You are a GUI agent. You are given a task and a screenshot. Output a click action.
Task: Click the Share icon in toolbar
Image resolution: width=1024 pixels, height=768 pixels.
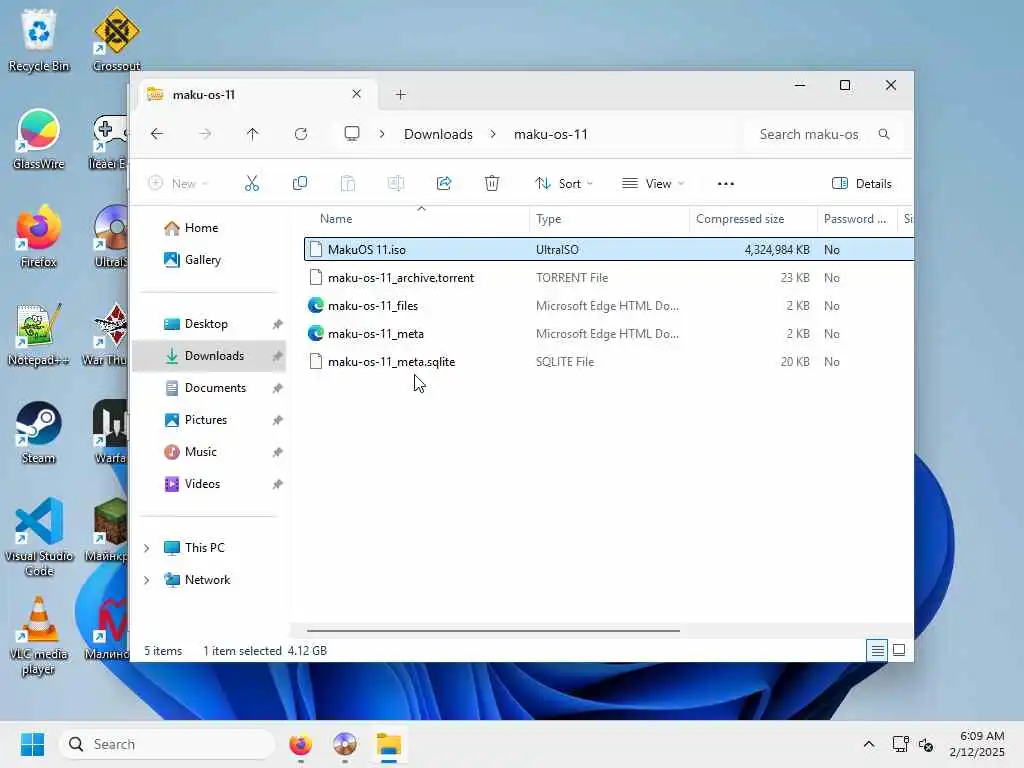[444, 184]
